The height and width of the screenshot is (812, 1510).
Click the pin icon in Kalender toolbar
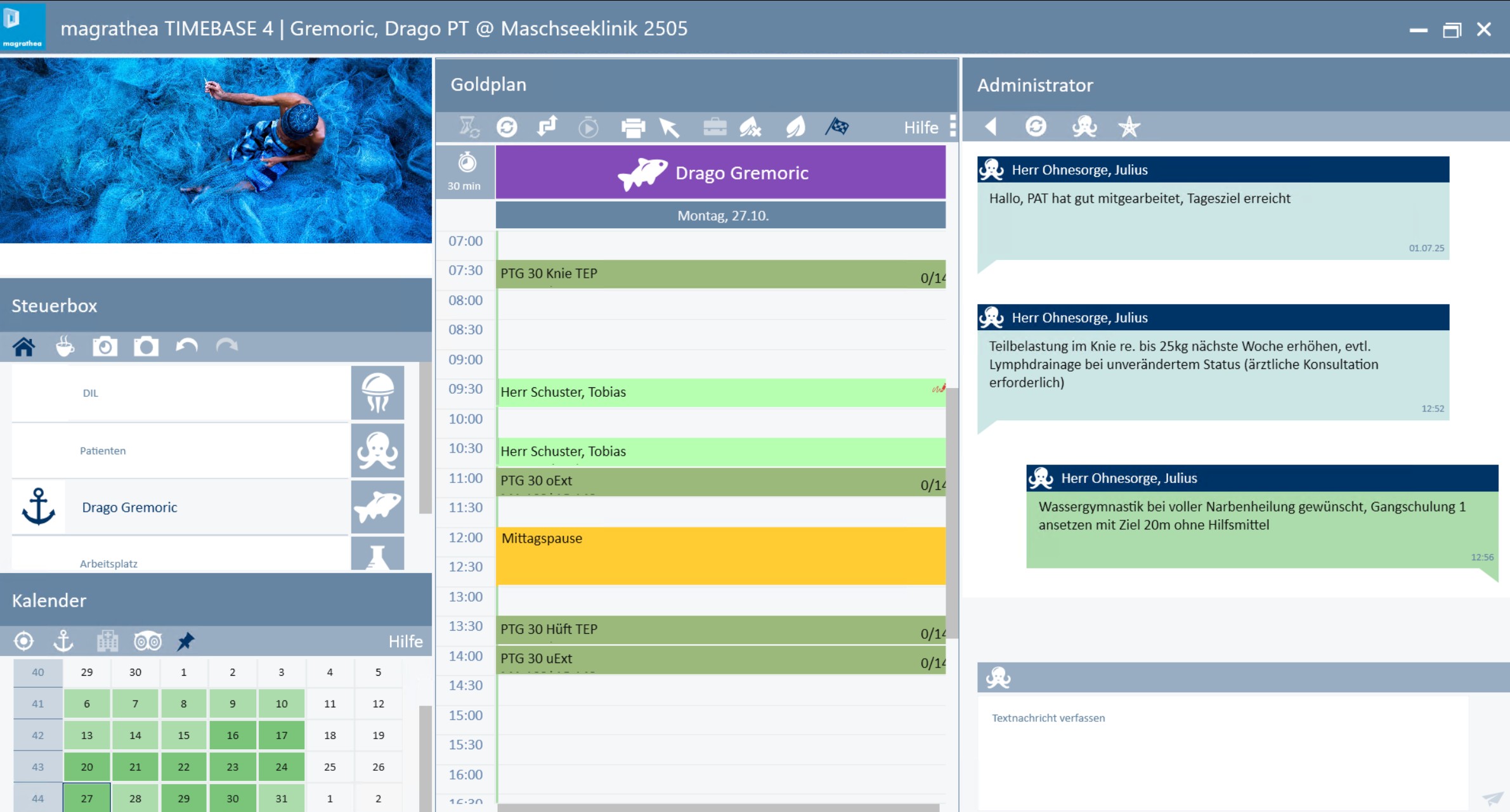[186, 641]
